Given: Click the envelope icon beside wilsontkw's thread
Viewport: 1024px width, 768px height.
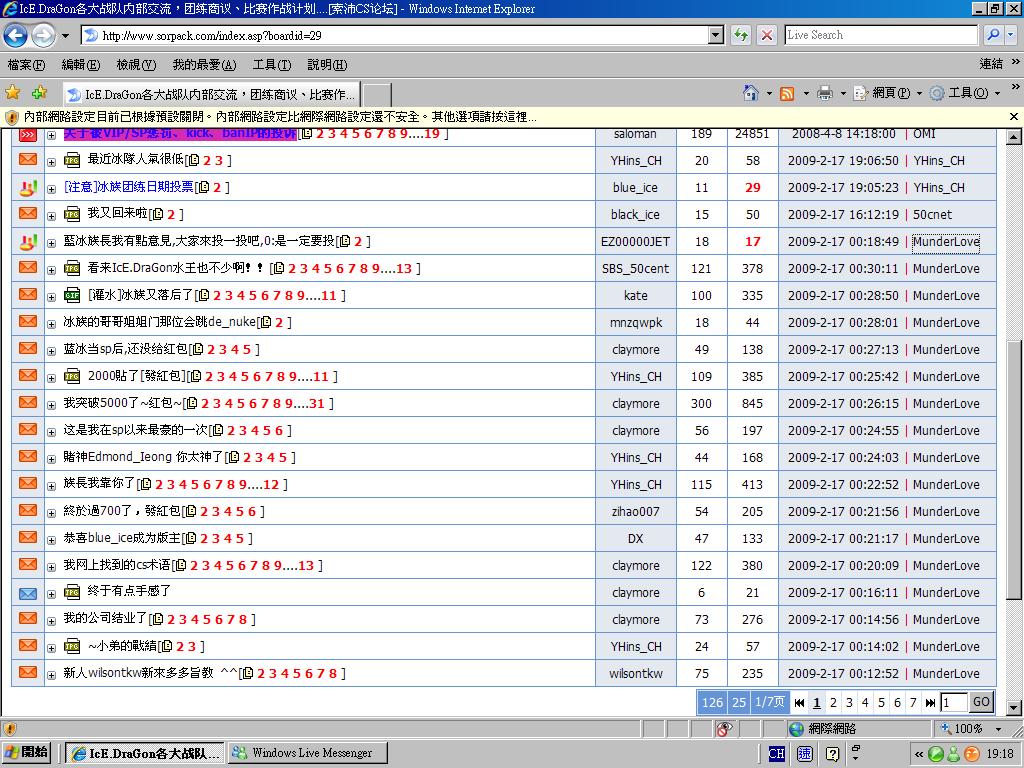Looking at the screenshot, I should click(27, 673).
